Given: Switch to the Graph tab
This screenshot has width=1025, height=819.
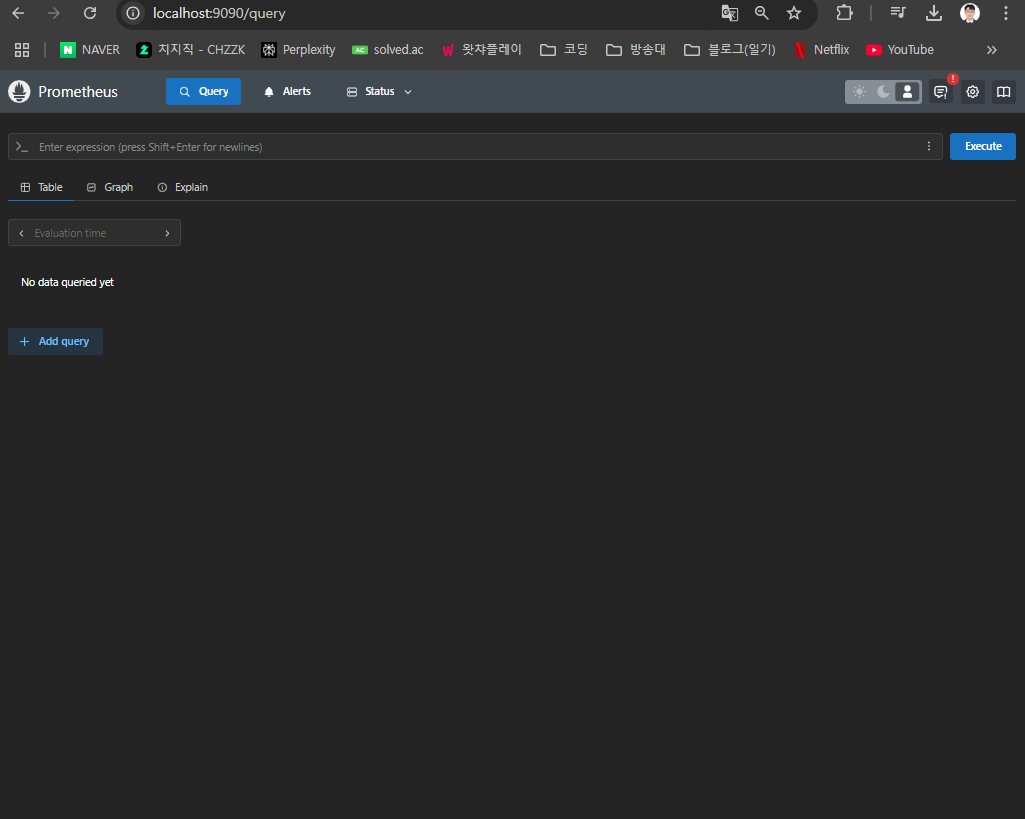Looking at the screenshot, I should (x=110, y=188).
